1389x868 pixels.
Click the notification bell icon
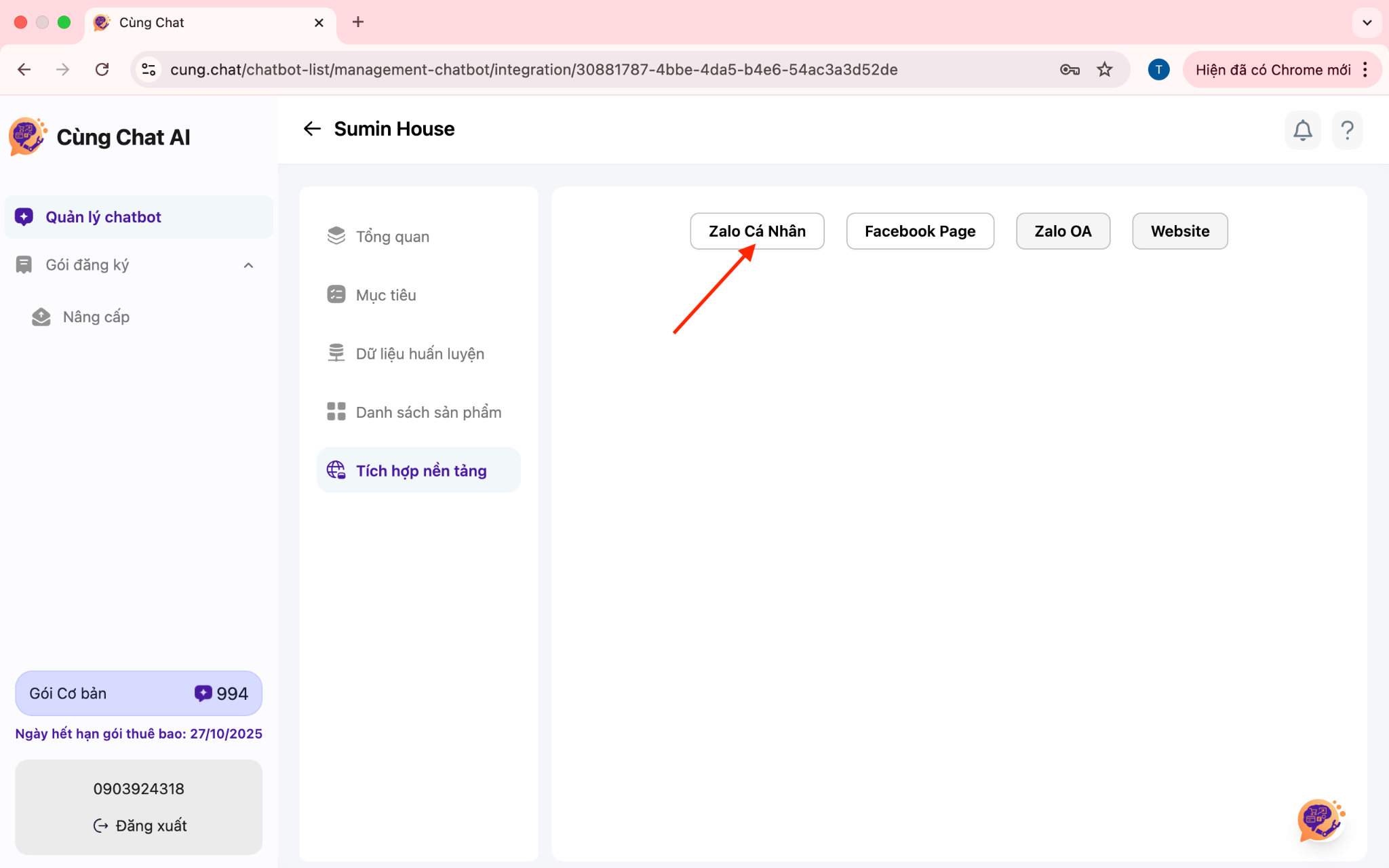pos(1302,130)
